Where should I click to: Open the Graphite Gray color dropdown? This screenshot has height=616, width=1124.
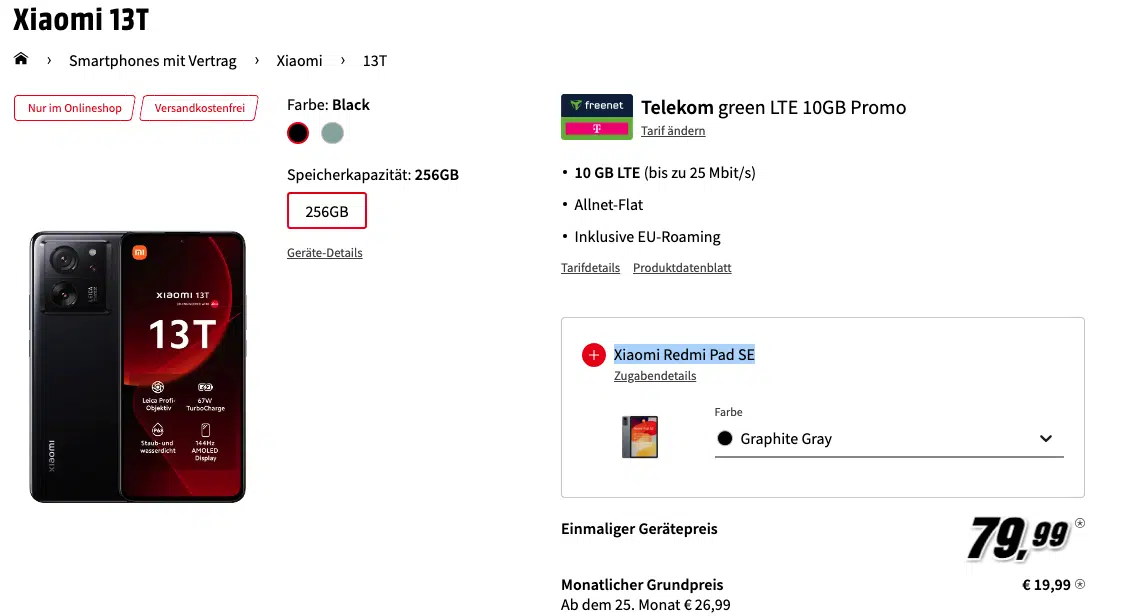[888, 439]
